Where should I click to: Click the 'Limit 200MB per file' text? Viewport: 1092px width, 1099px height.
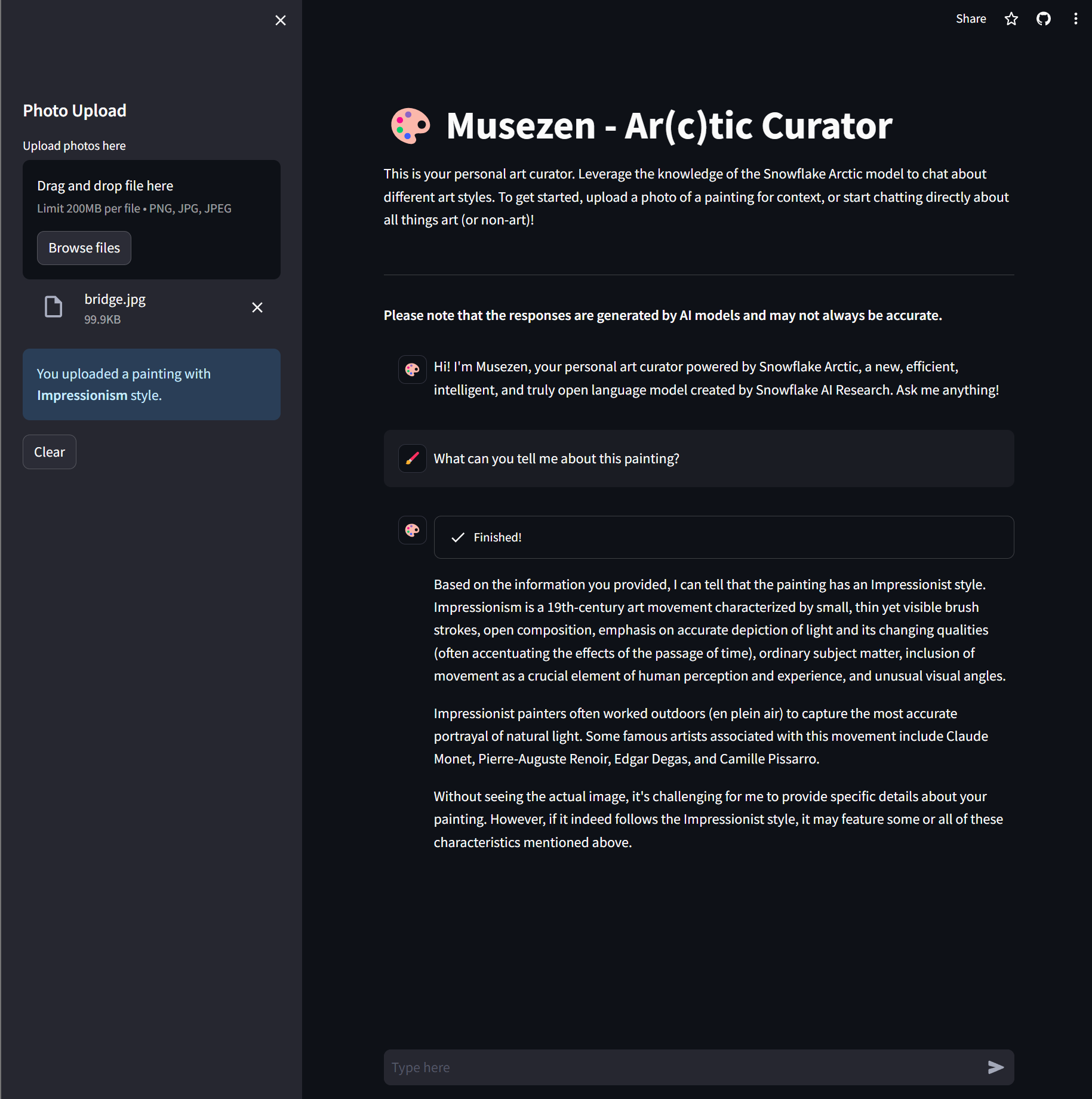[x=134, y=208]
